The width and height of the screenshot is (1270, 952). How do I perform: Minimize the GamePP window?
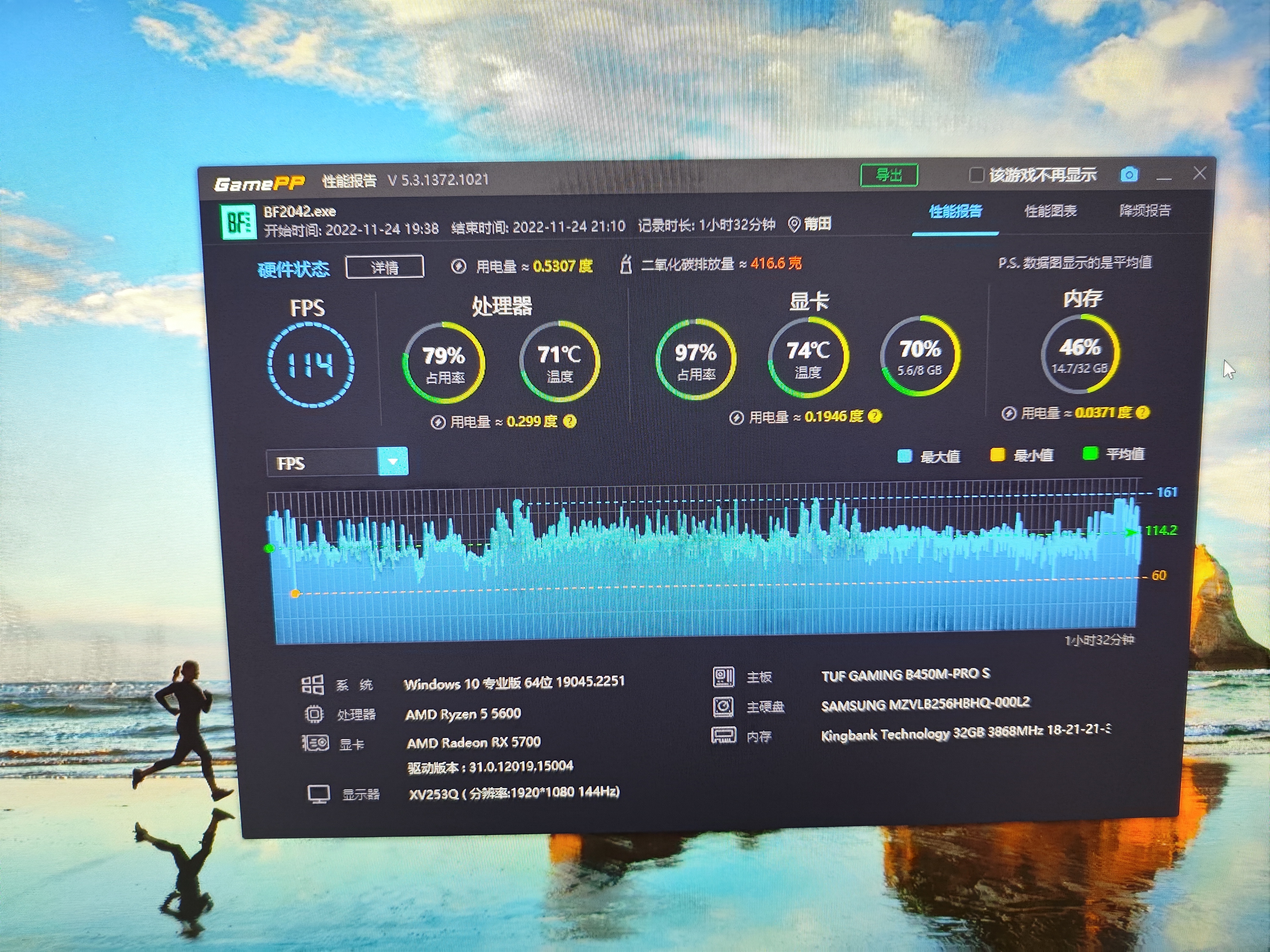tap(1164, 177)
